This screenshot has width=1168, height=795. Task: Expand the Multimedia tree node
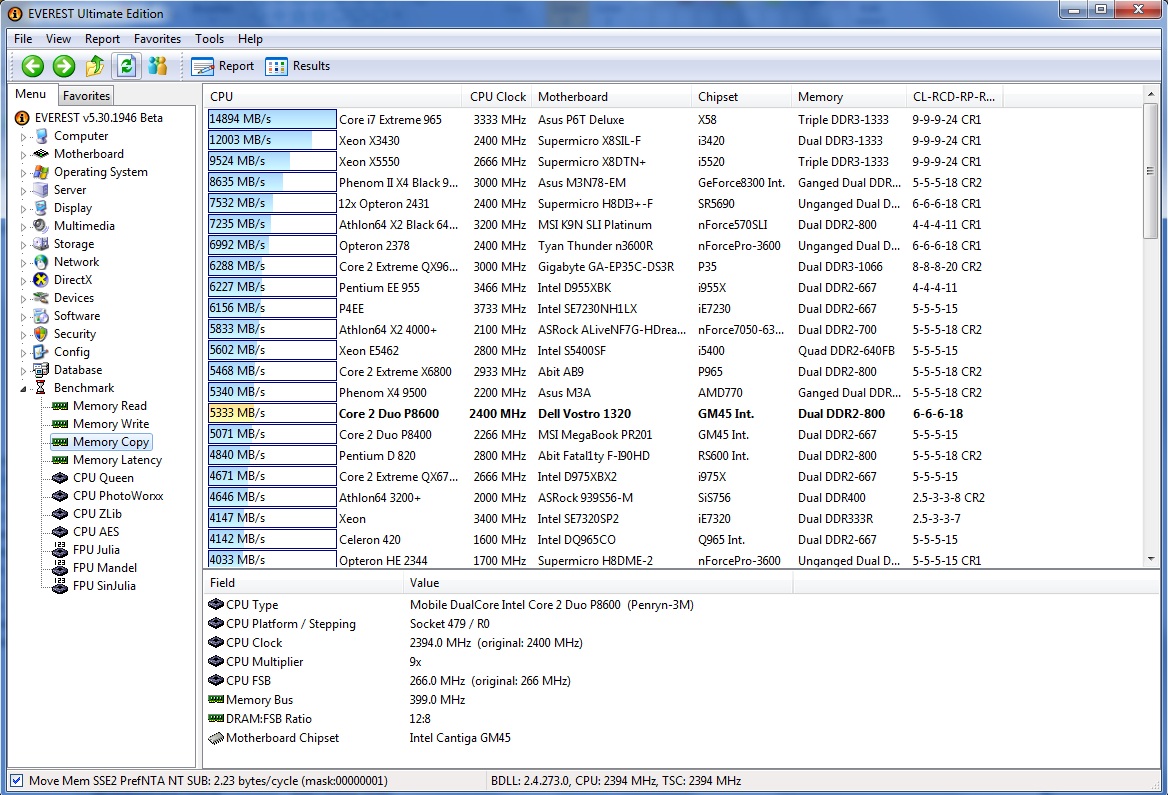(23, 227)
